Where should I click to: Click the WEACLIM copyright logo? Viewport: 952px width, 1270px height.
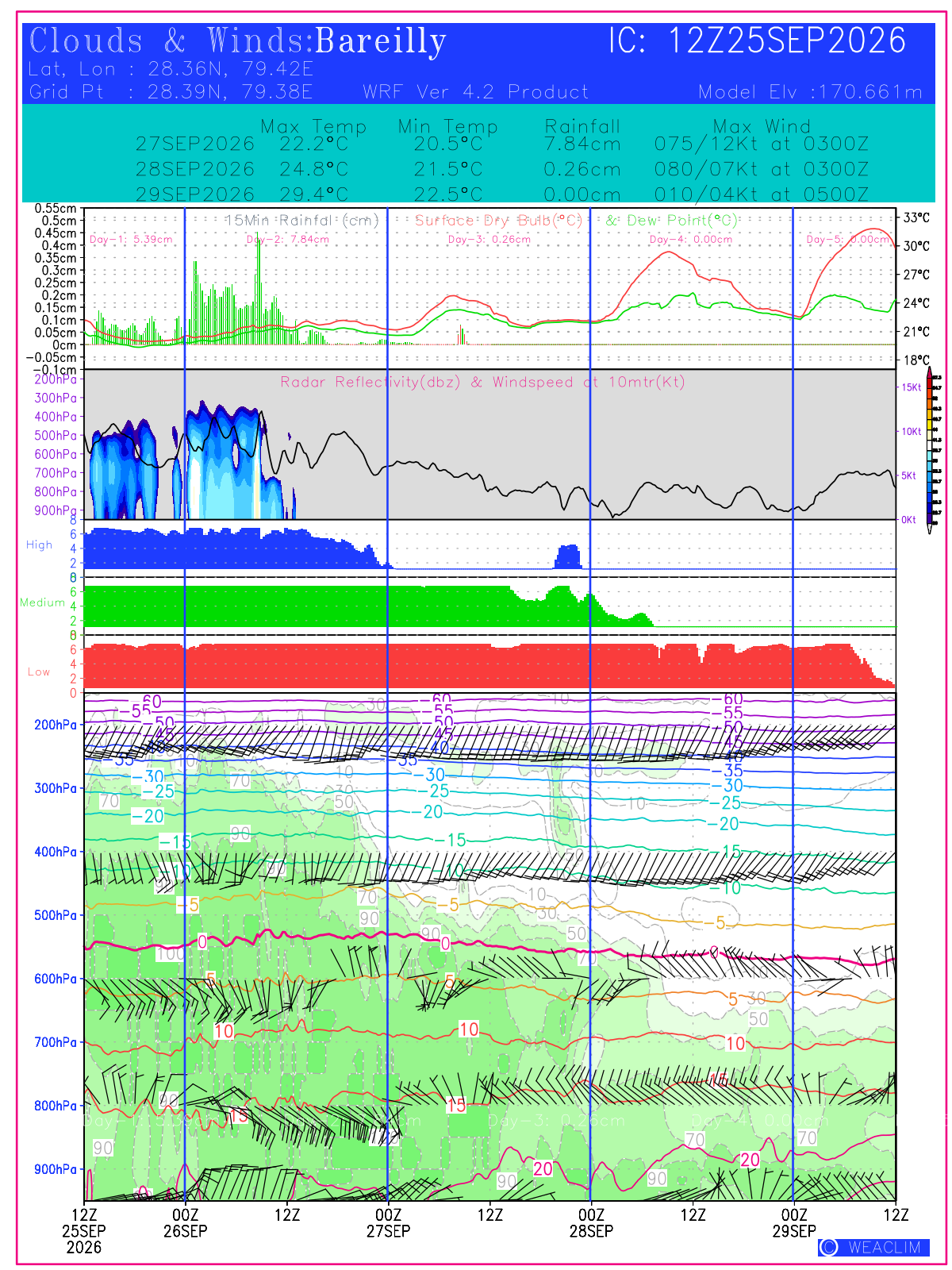[873, 1247]
